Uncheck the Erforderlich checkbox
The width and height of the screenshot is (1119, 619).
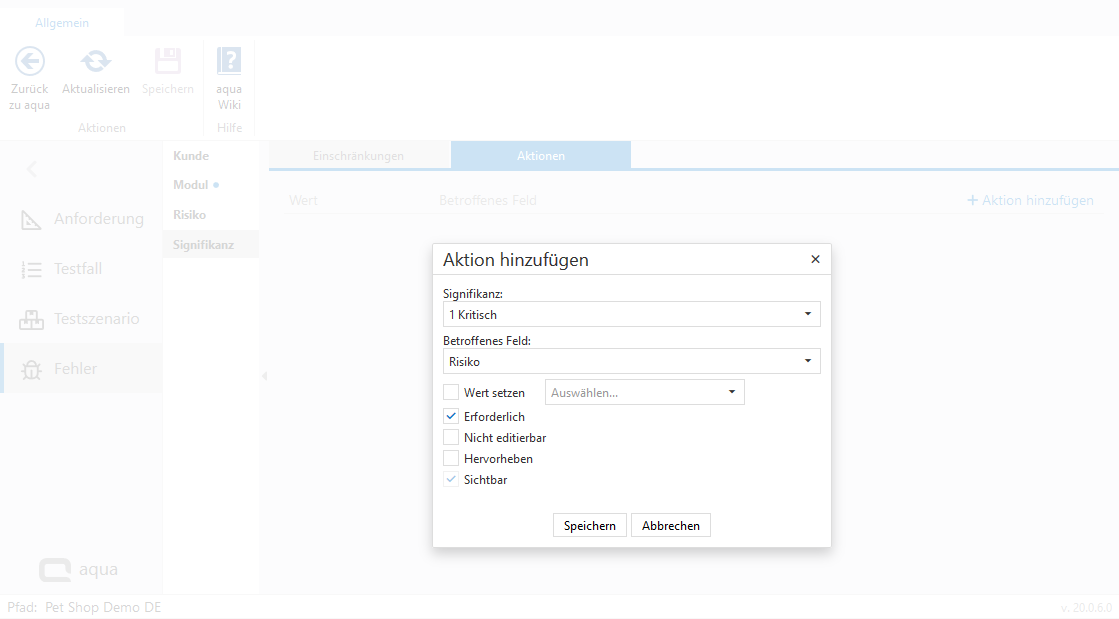pyautogui.click(x=451, y=416)
